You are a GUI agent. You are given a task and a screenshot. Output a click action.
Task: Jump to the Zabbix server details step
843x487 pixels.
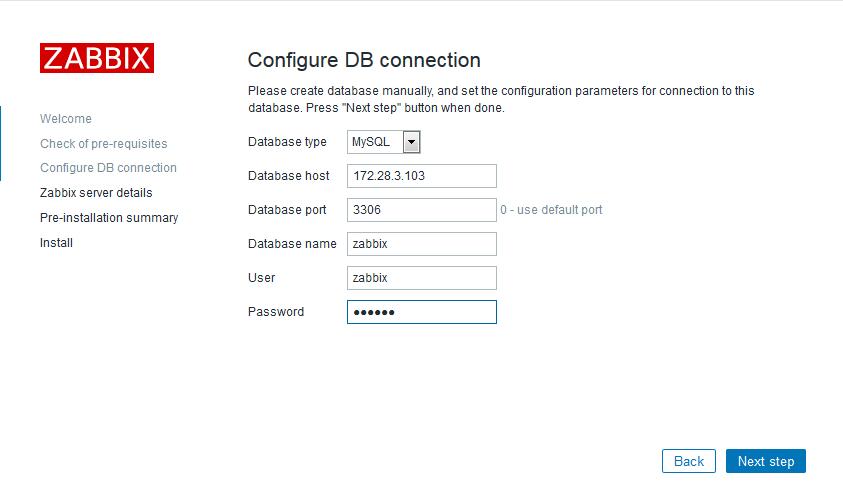pyautogui.click(x=96, y=192)
